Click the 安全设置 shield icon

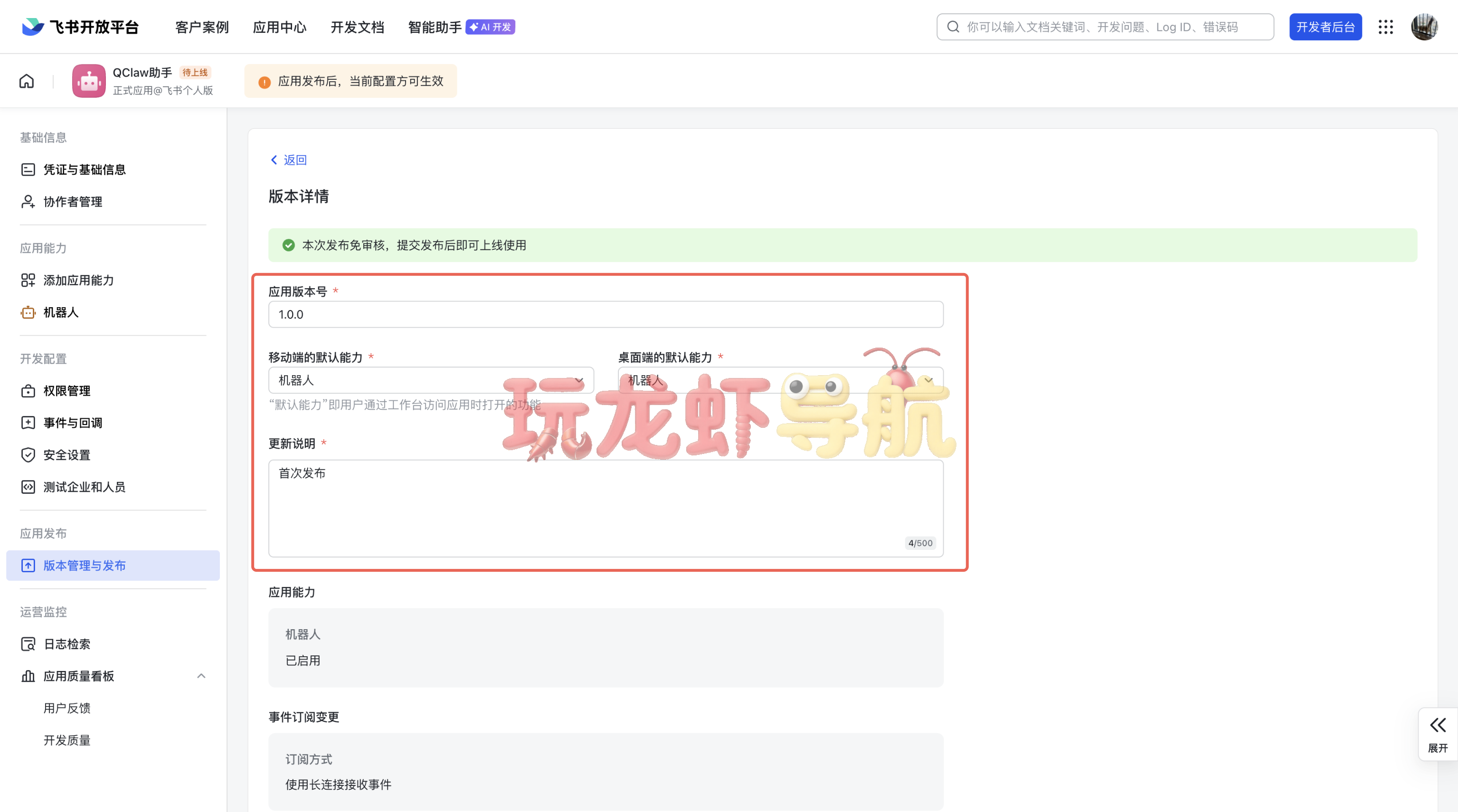click(x=28, y=455)
